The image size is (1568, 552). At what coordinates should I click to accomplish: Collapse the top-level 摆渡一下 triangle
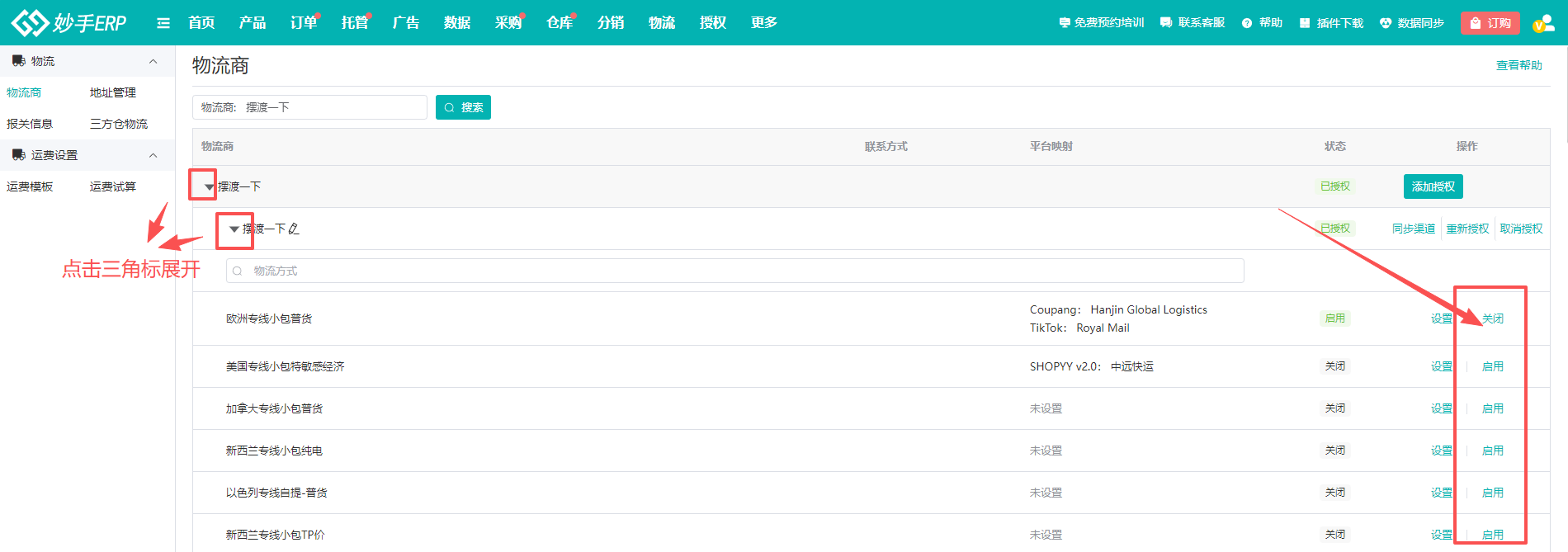[x=209, y=187]
